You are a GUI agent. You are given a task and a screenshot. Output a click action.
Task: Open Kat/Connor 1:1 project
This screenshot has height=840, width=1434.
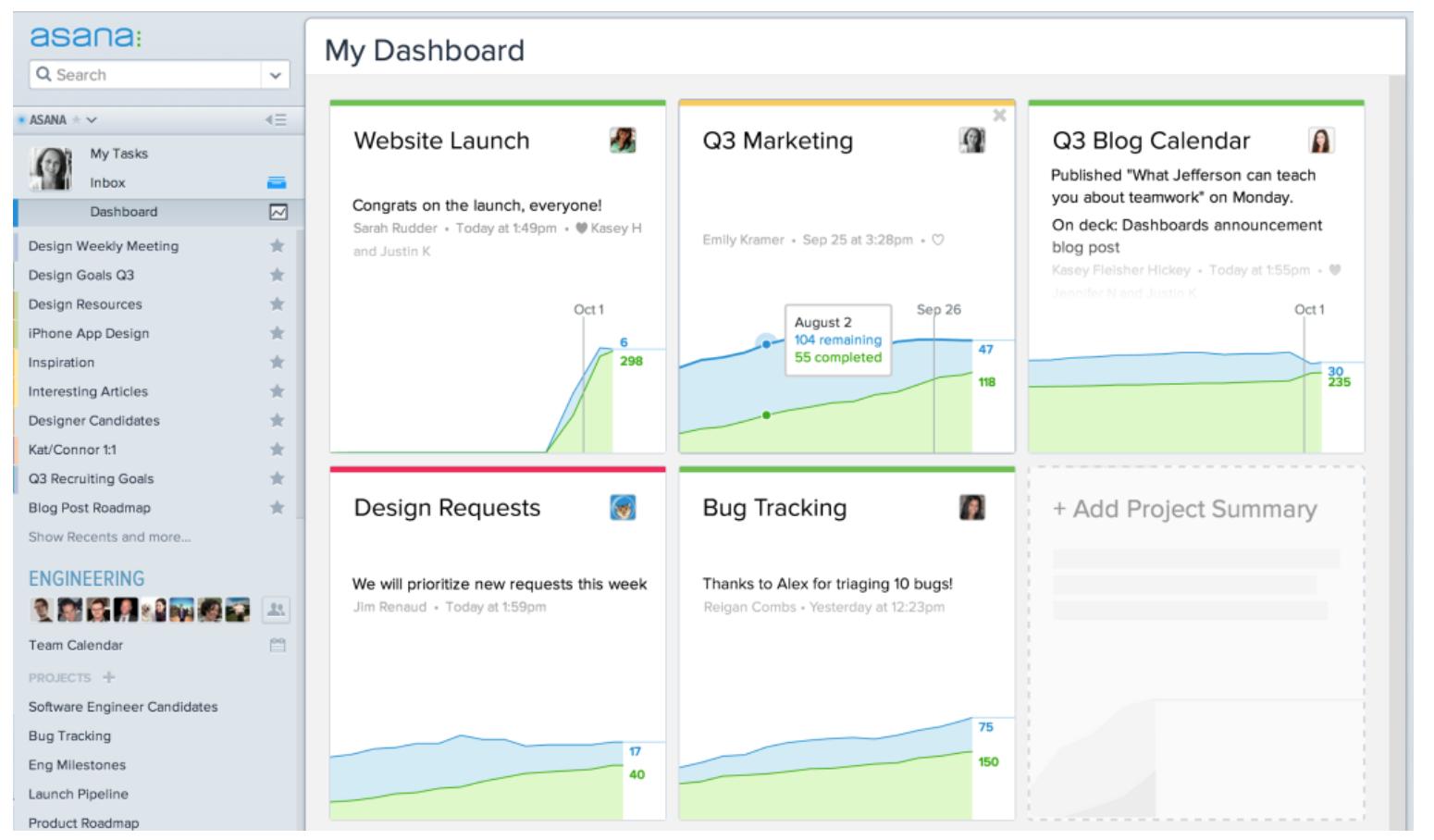click(x=72, y=450)
